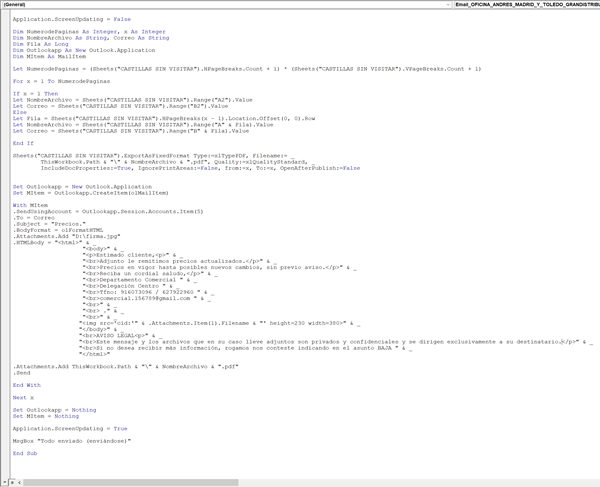Click the 'Next x' line
The width and height of the screenshot is (600, 487).
point(23,397)
